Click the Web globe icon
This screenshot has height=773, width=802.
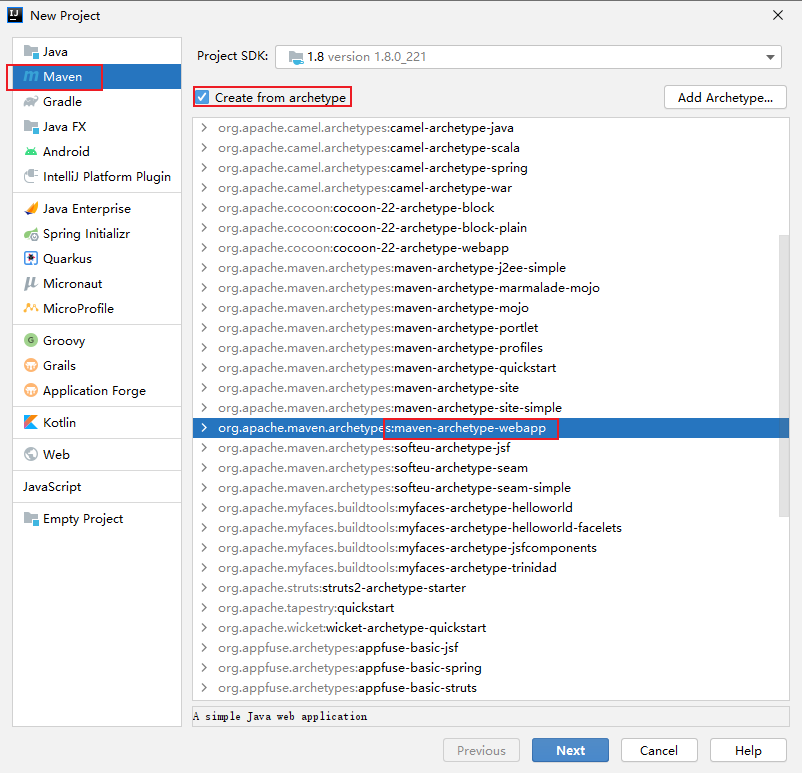point(31,454)
